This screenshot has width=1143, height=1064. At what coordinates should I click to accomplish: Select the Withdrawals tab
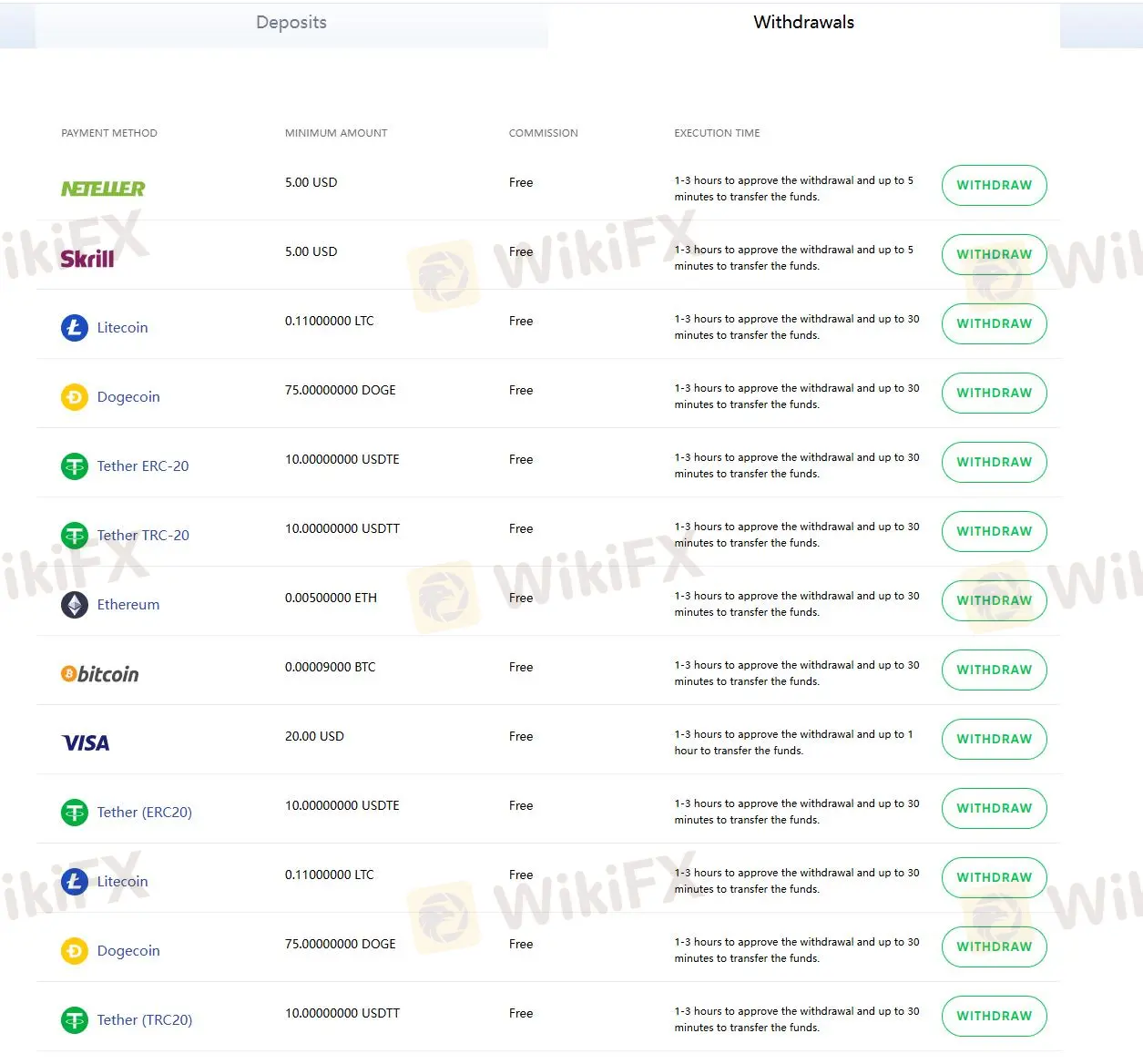[803, 22]
